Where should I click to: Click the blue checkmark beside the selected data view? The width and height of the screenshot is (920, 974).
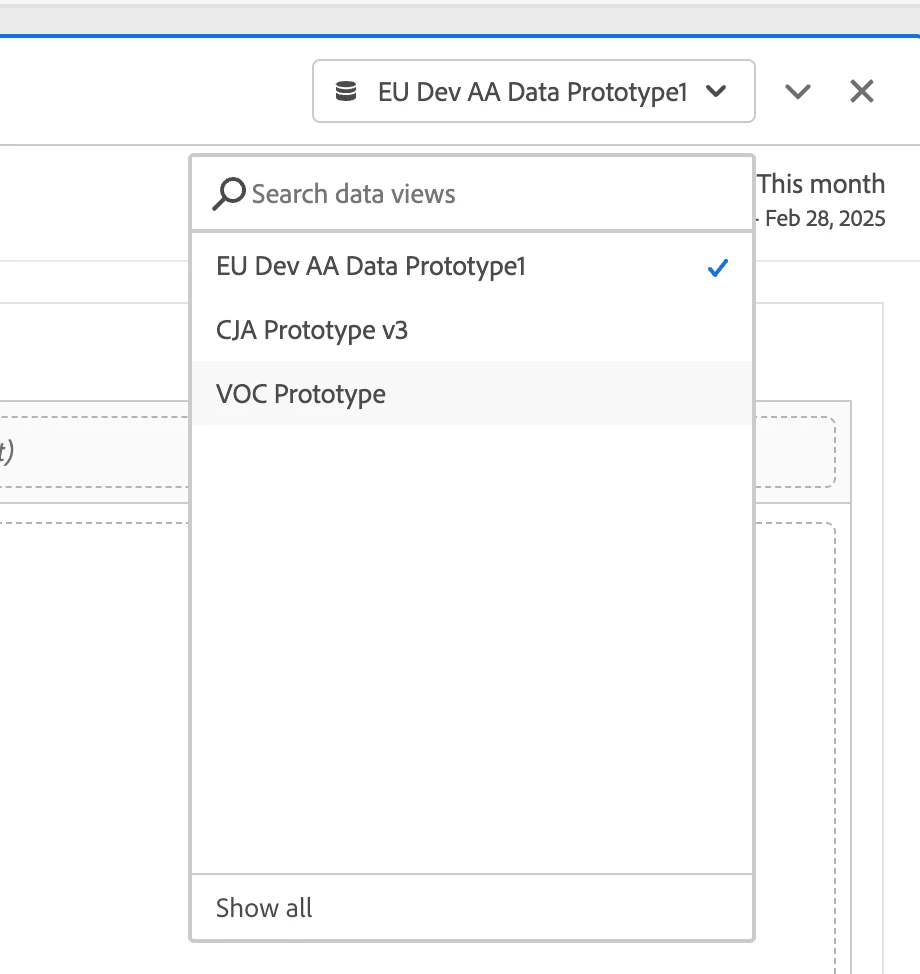point(716,267)
